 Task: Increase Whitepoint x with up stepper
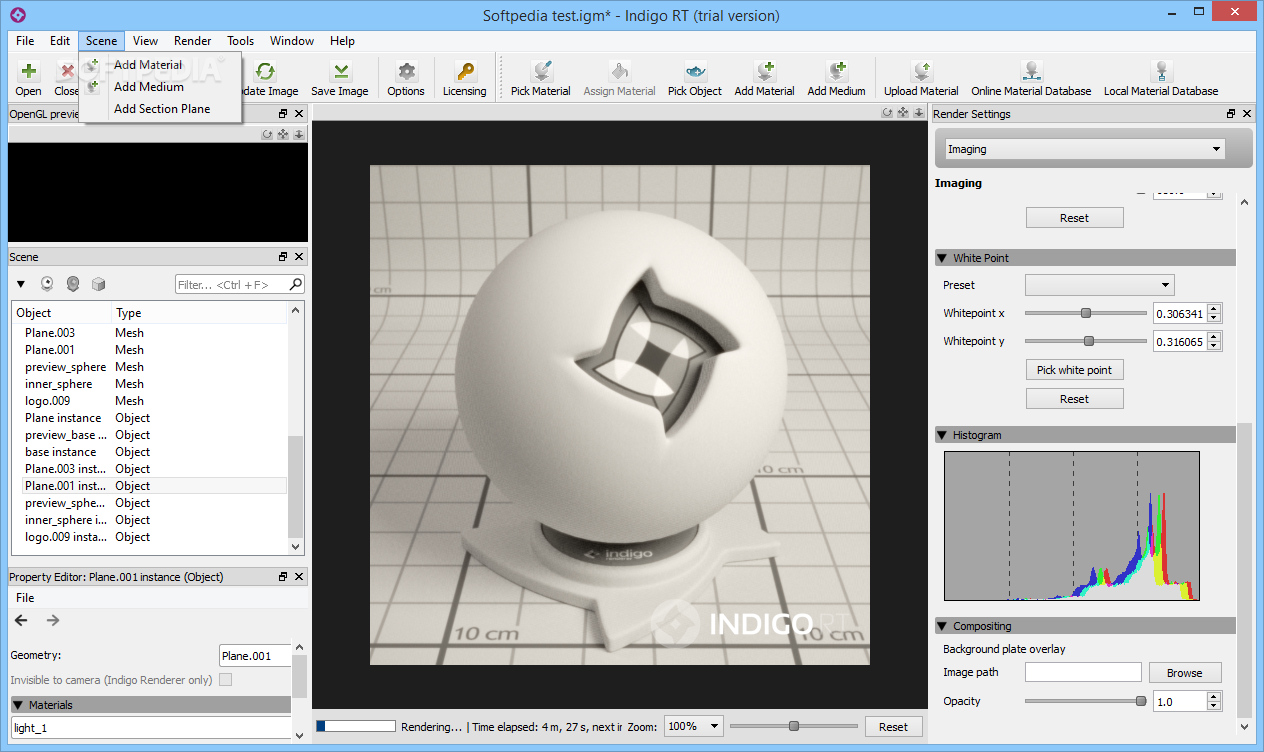[1214, 309]
